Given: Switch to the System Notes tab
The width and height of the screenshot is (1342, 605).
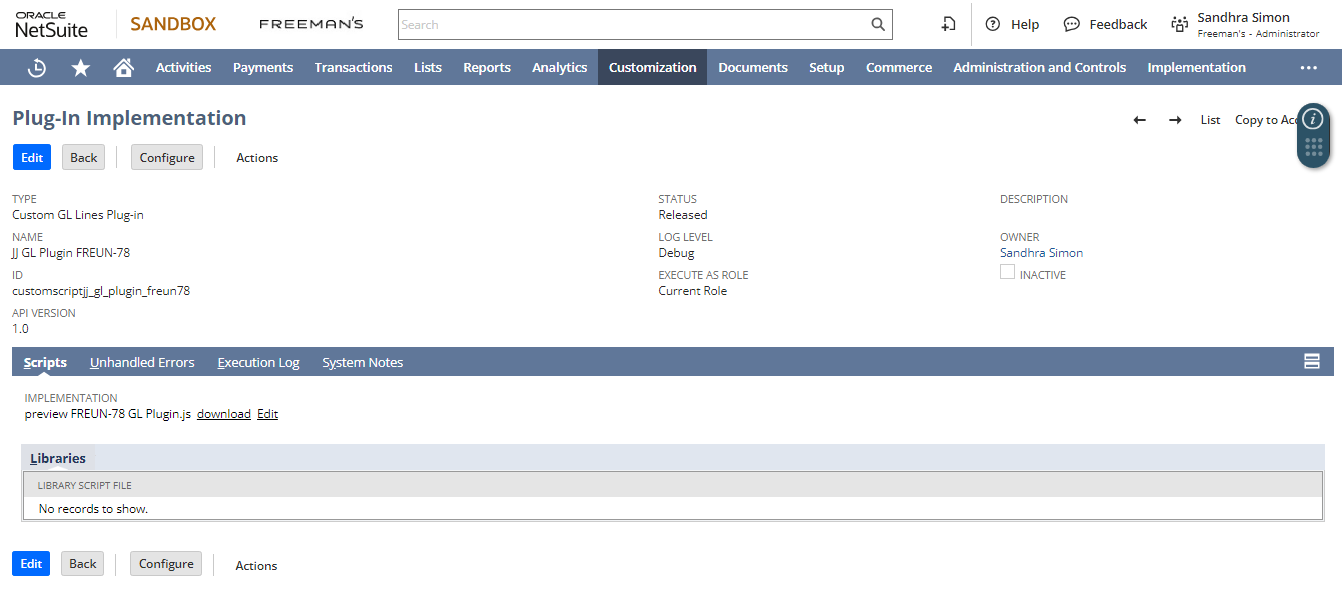Looking at the screenshot, I should (362, 362).
